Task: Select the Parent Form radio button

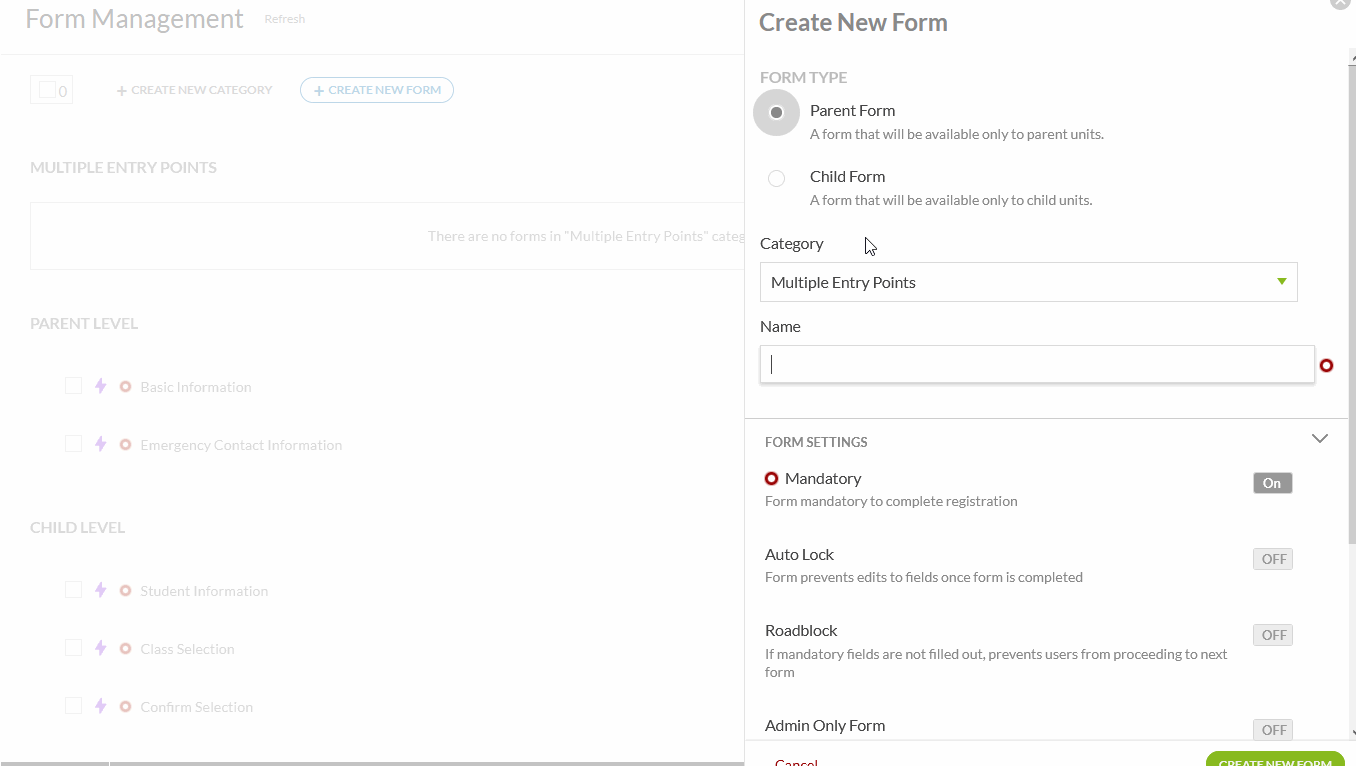Action: (x=776, y=113)
